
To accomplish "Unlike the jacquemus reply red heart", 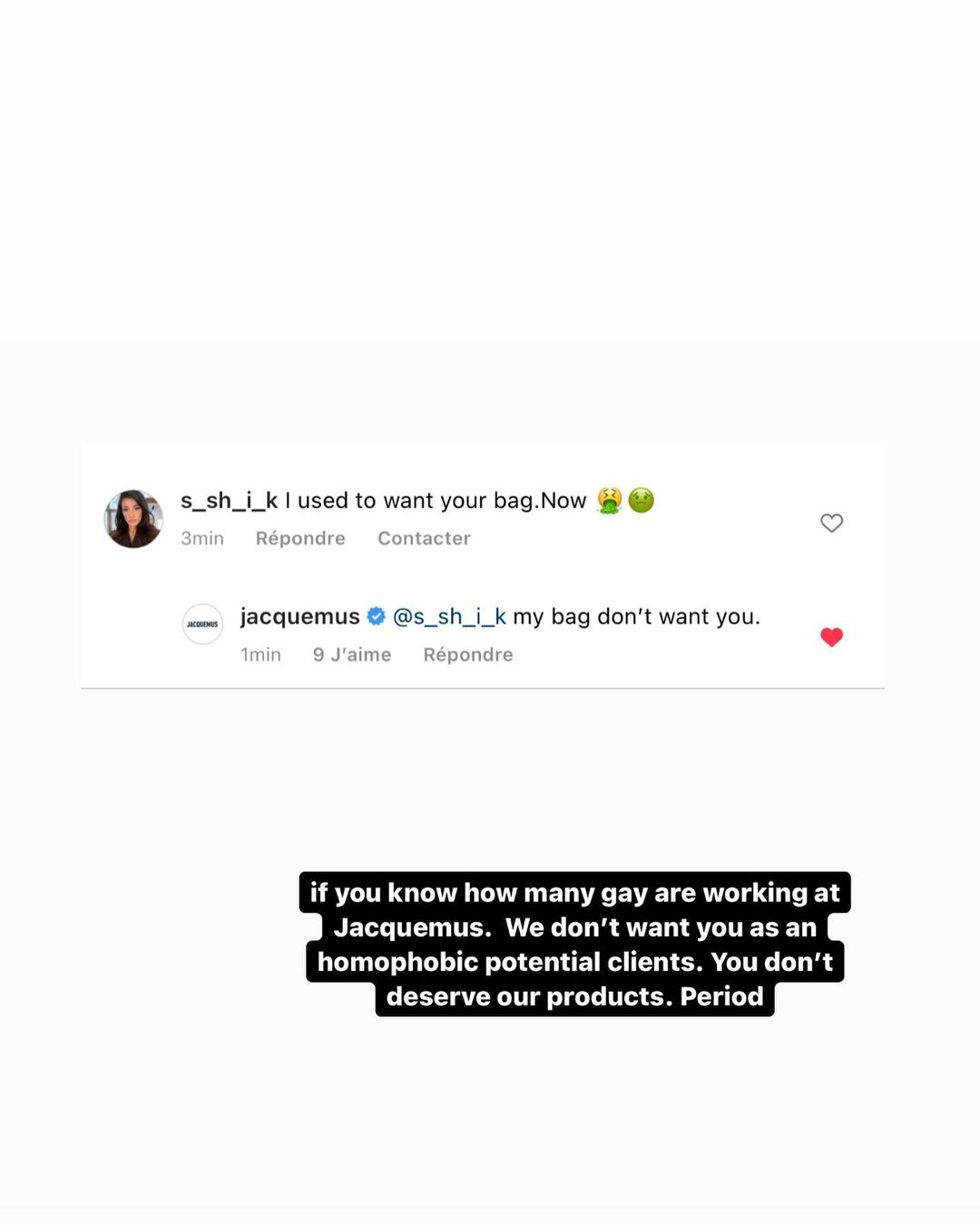I will pos(831,637).
